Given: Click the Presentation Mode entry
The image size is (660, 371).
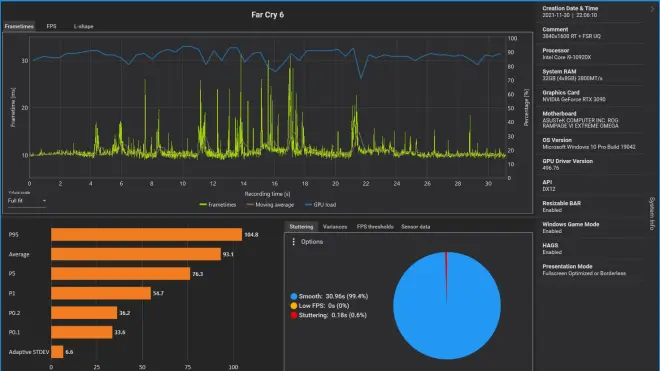Looking at the screenshot, I should coord(584,270).
